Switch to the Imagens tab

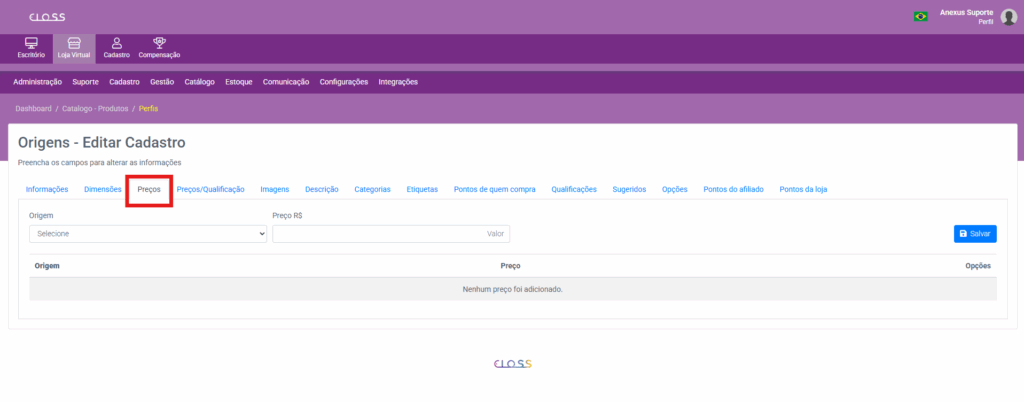coord(275,189)
